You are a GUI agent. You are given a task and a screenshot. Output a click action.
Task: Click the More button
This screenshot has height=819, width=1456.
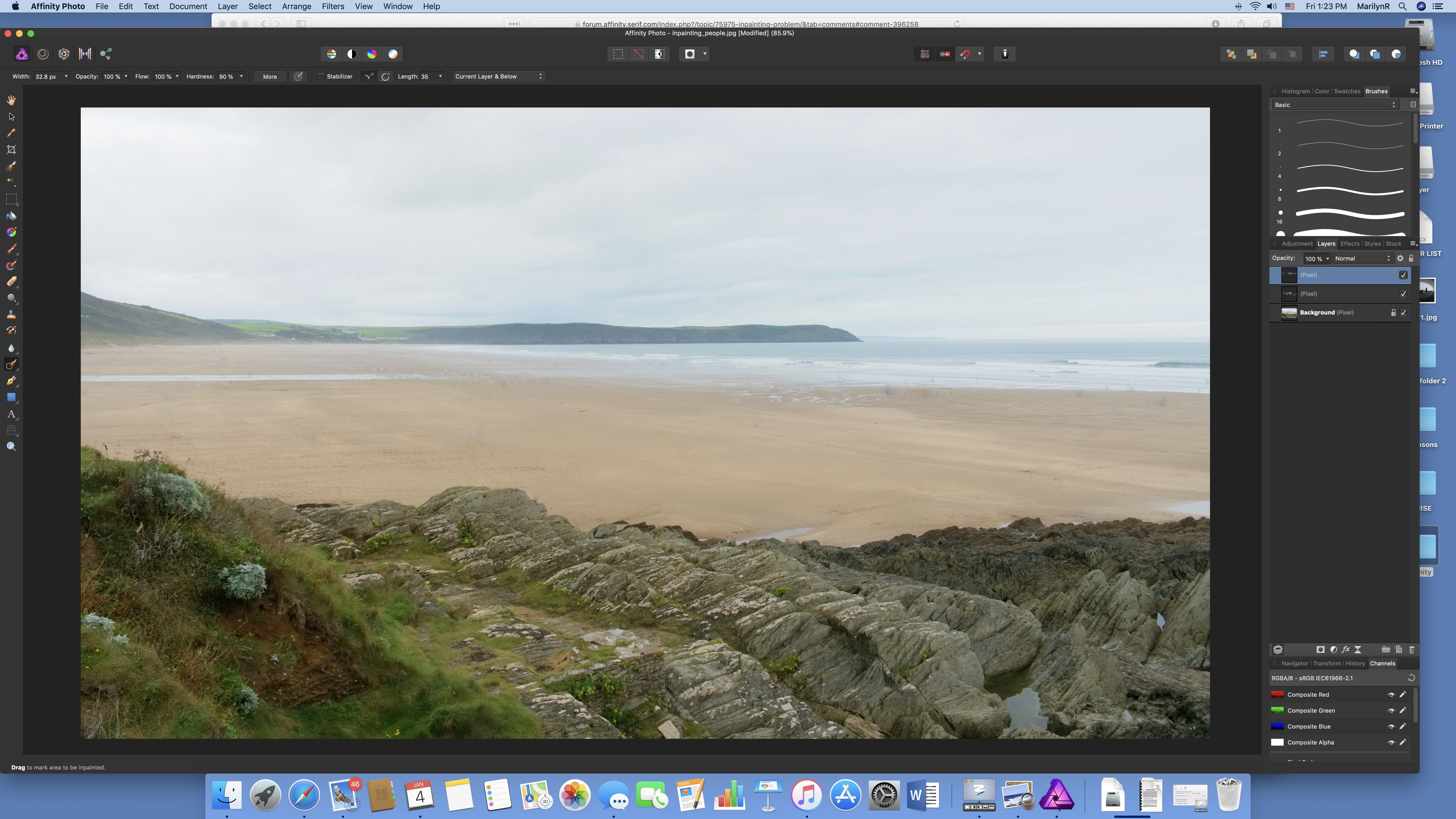tap(270, 76)
